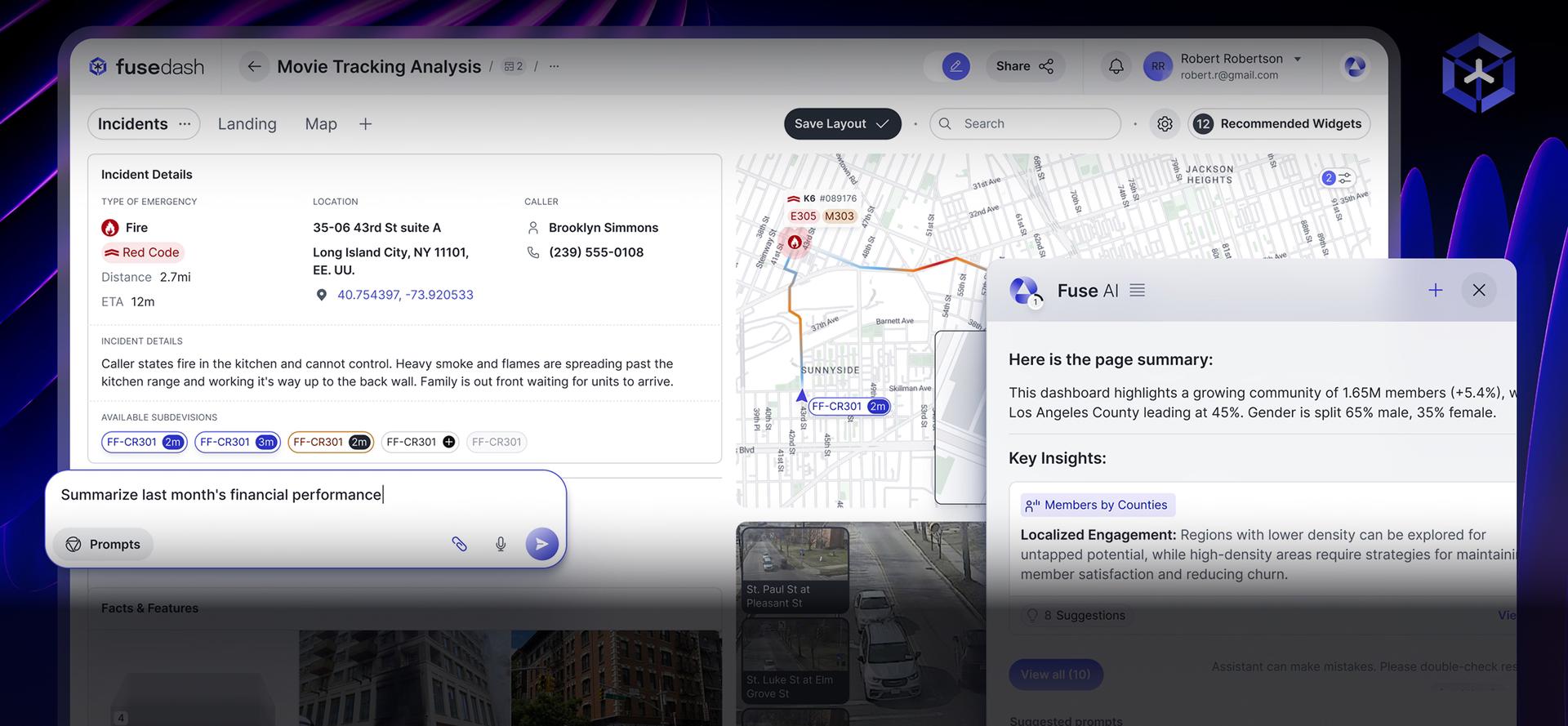Open the Prompts button
The width and height of the screenshot is (1568, 726).
[x=103, y=544]
